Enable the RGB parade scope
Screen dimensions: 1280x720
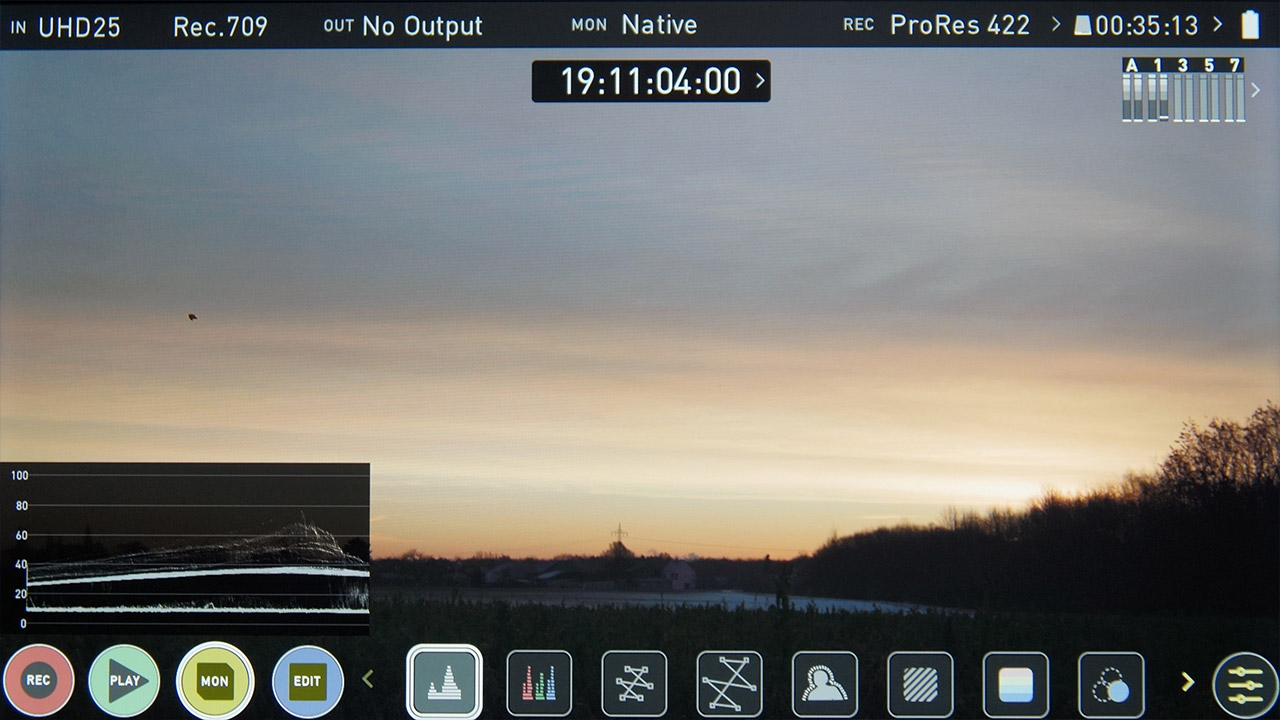[x=539, y=683]
